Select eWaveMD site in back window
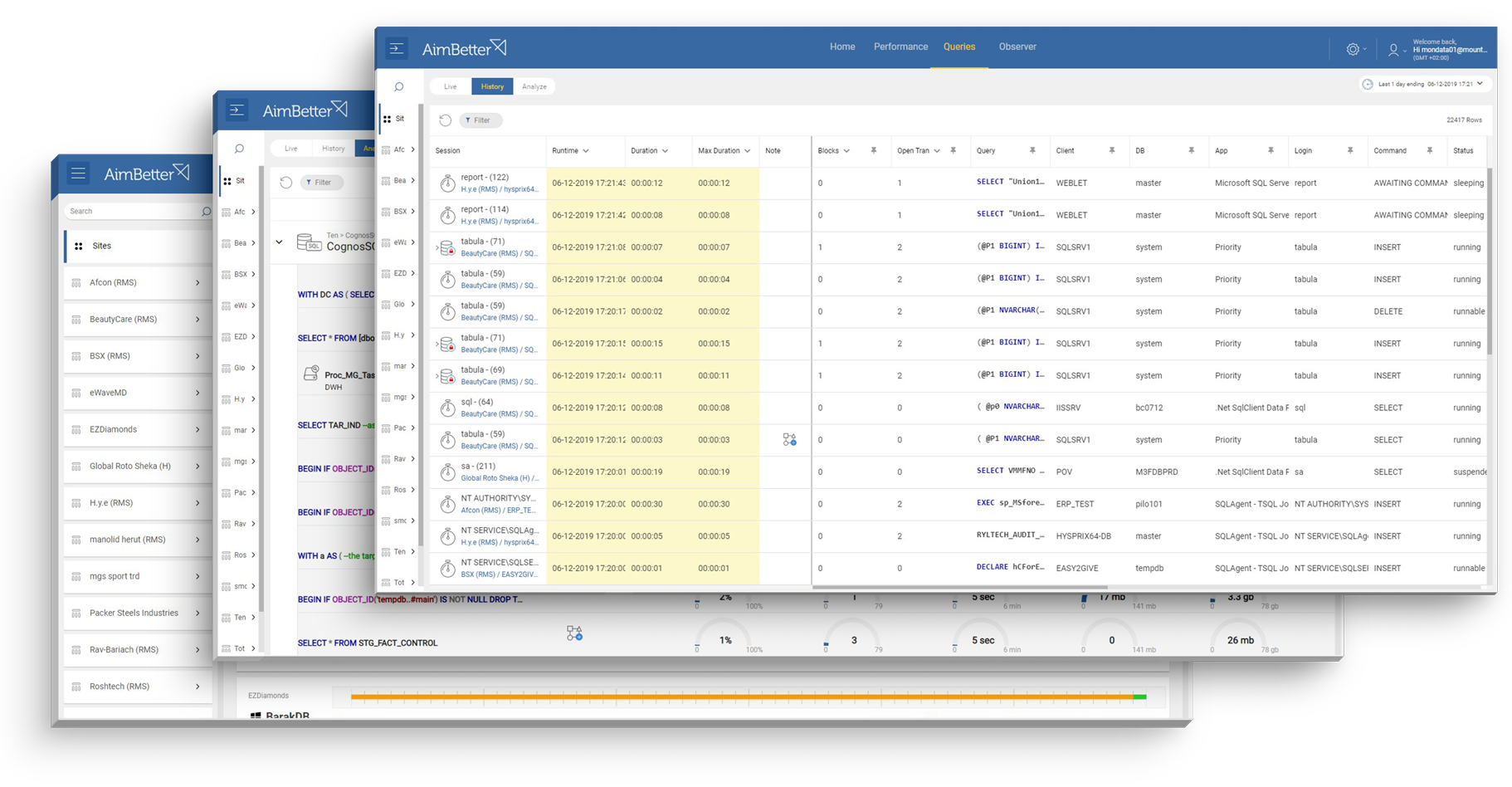 coord(139,393)
